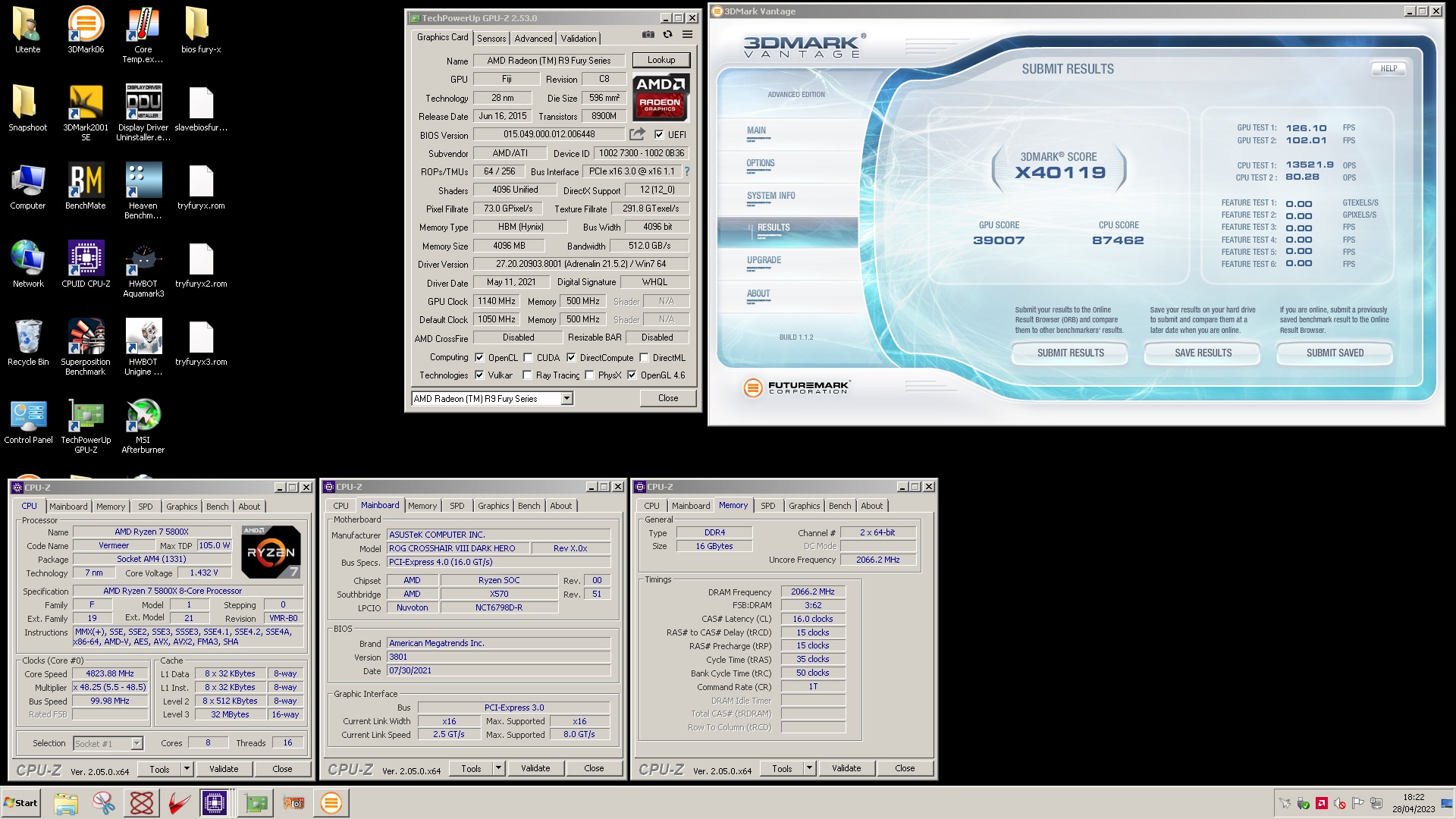The image size is (1456, 819).
Task: Click muted volume tray icon
Action: 1339,803
